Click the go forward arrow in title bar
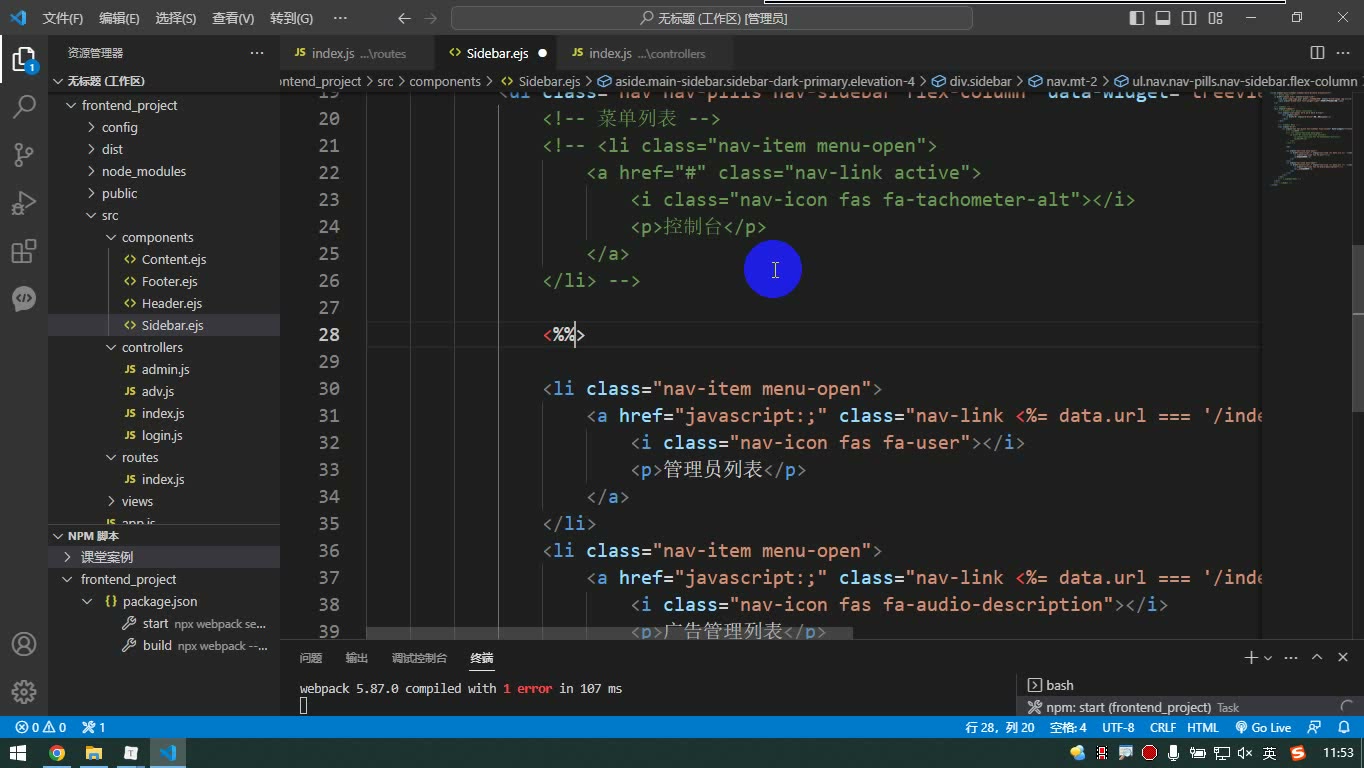The height and width of the screenshot is (768, 1364). pyautogui.click(x=431, y=18)
